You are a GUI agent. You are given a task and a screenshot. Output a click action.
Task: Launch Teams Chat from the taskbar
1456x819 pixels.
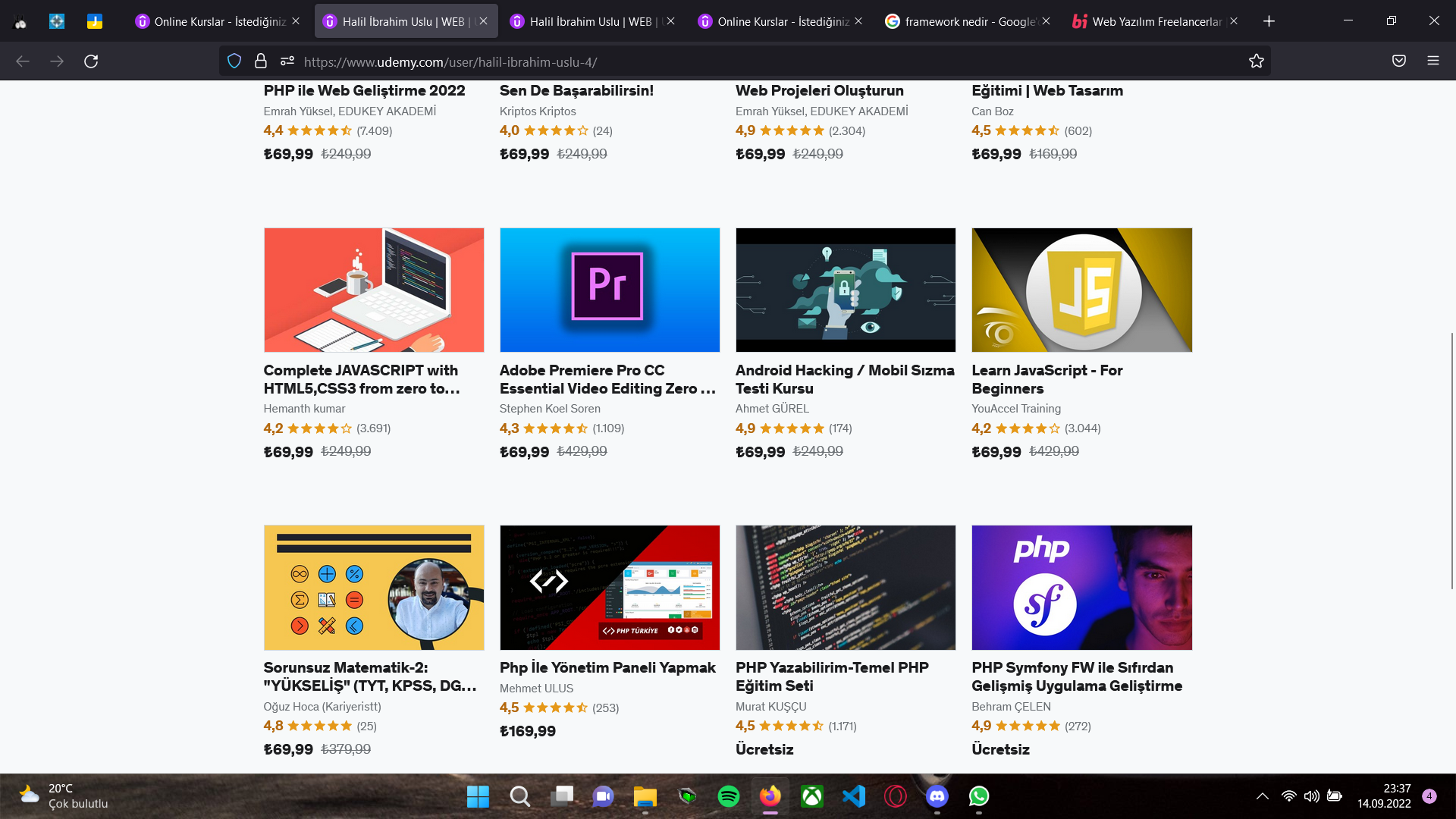pyautogui.click(x=604, y=796)
